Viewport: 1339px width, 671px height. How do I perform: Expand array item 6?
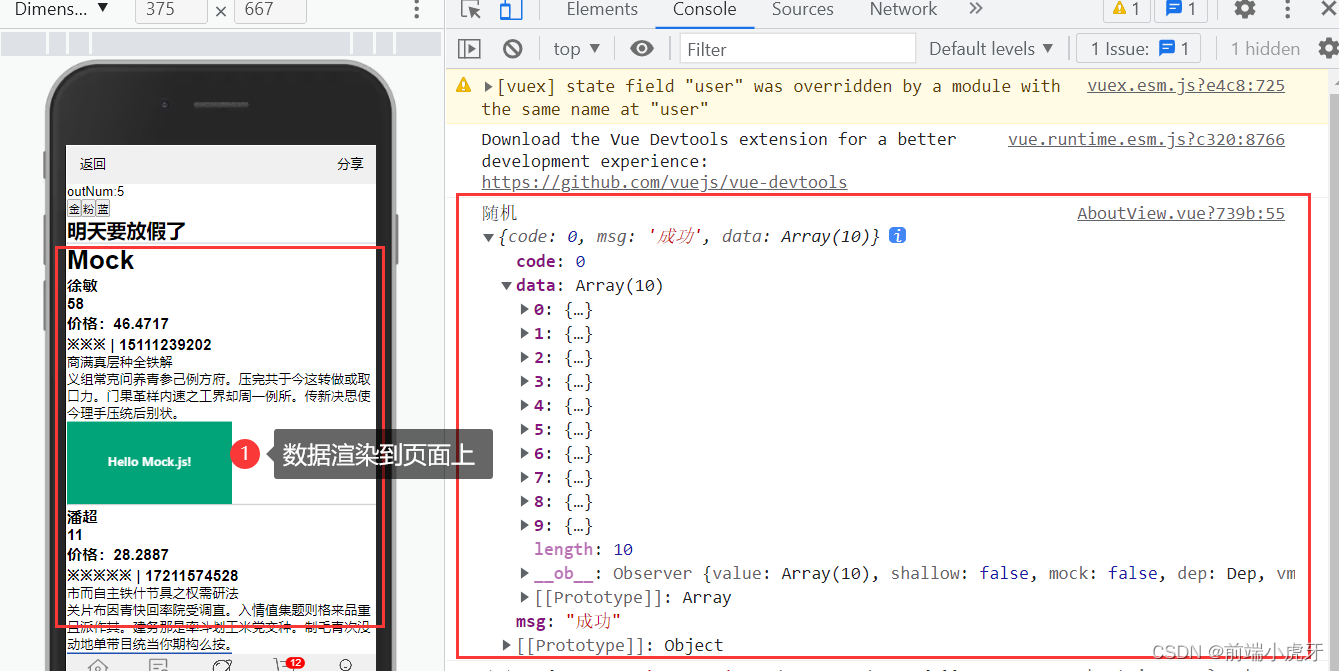524,453
